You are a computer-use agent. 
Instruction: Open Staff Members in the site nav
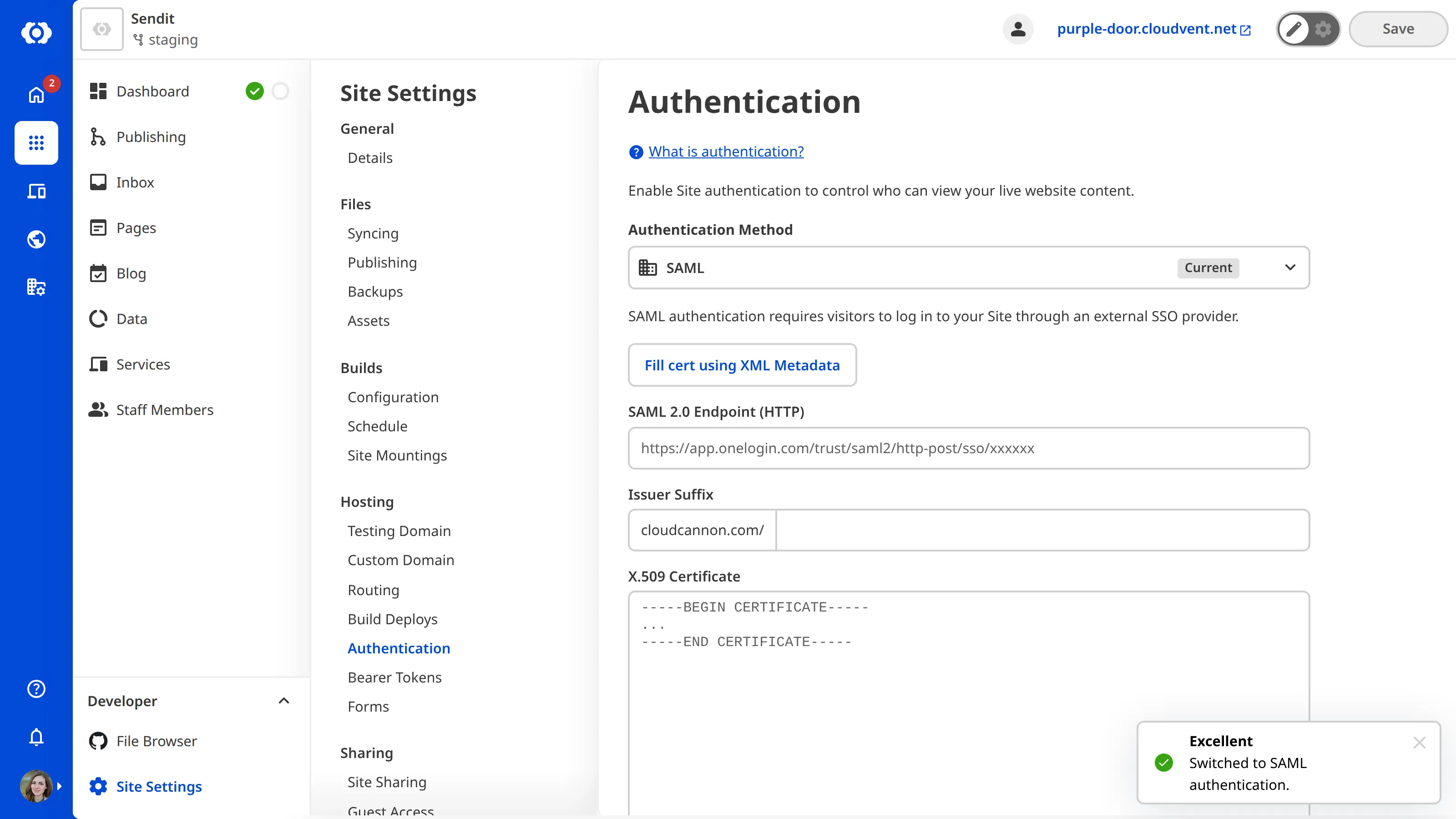click(164, 410)
